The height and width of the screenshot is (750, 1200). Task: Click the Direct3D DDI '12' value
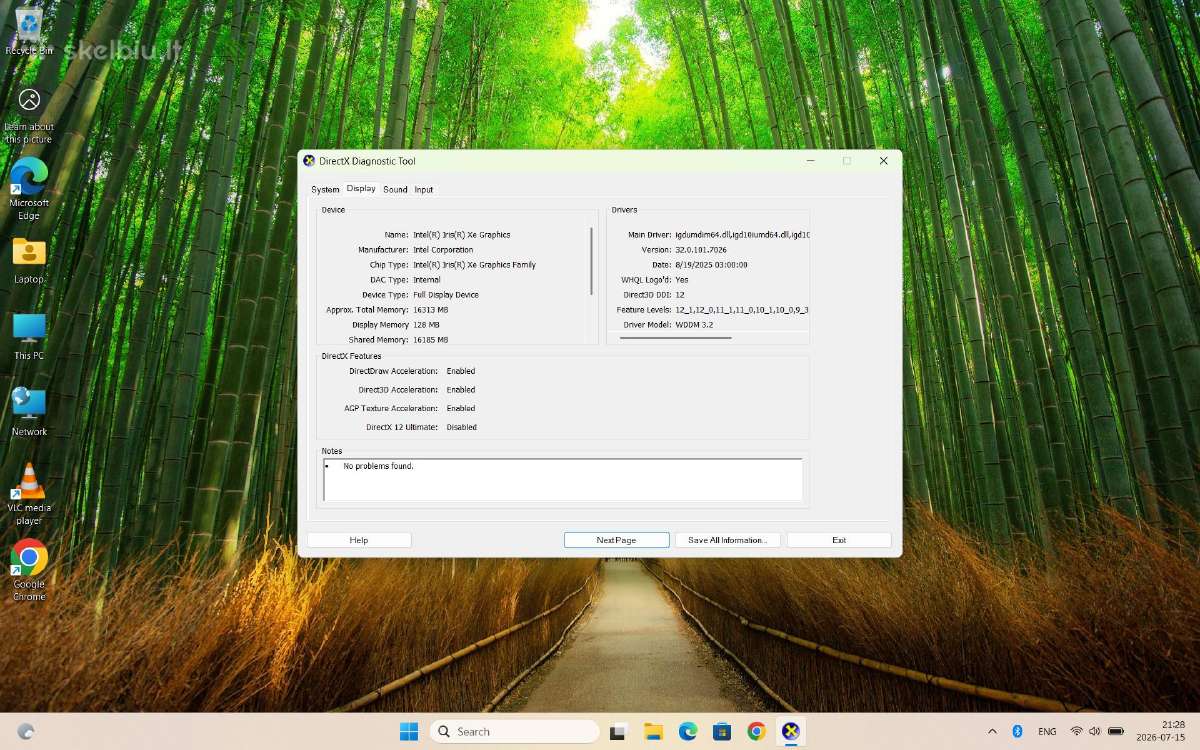680,295
